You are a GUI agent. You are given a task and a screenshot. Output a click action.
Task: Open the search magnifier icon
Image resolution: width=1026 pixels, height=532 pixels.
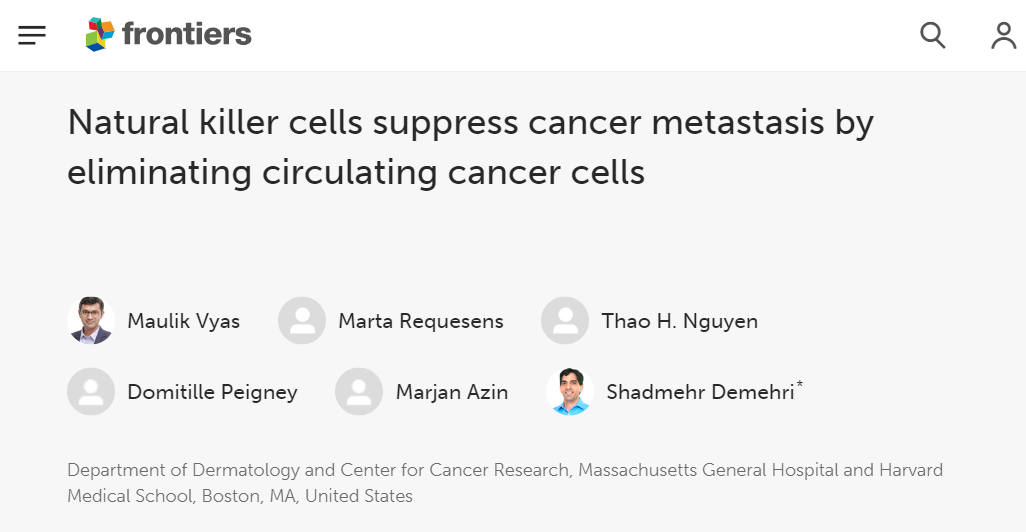[932, 36]
